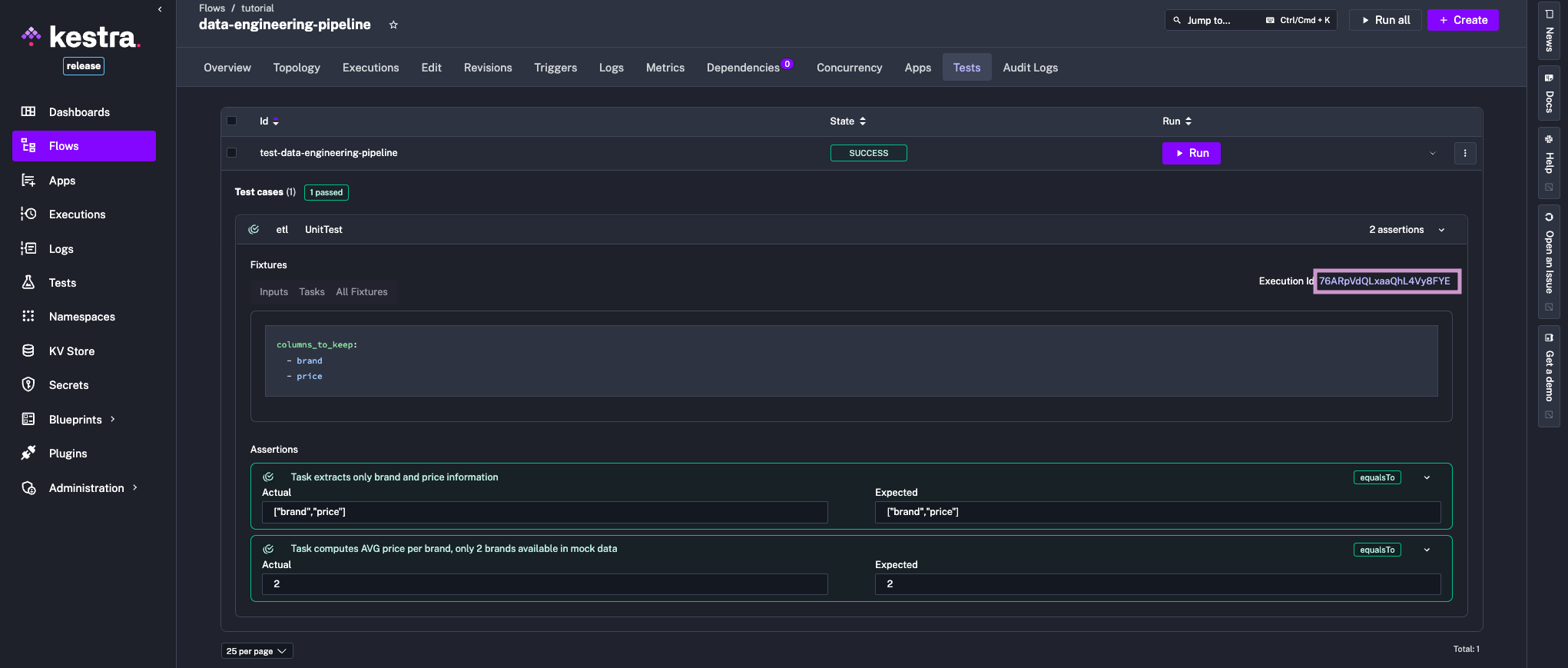Click the Plugins plug icon
This screenshot has height=668, width=1568.
pos(28,453)
